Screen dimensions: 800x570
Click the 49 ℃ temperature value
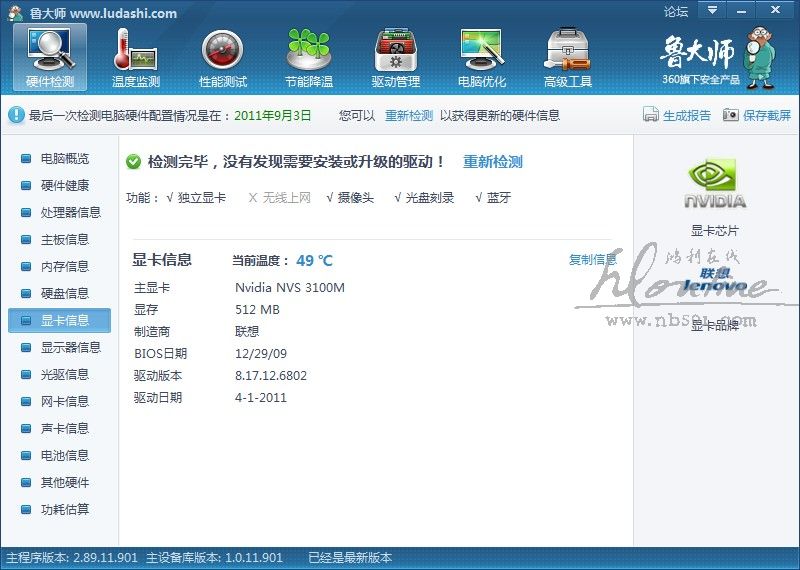[314, 261]
